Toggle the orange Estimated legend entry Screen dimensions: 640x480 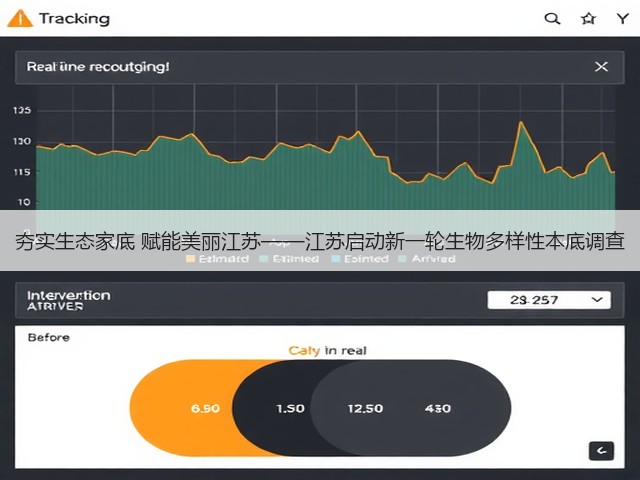(217, 259)
